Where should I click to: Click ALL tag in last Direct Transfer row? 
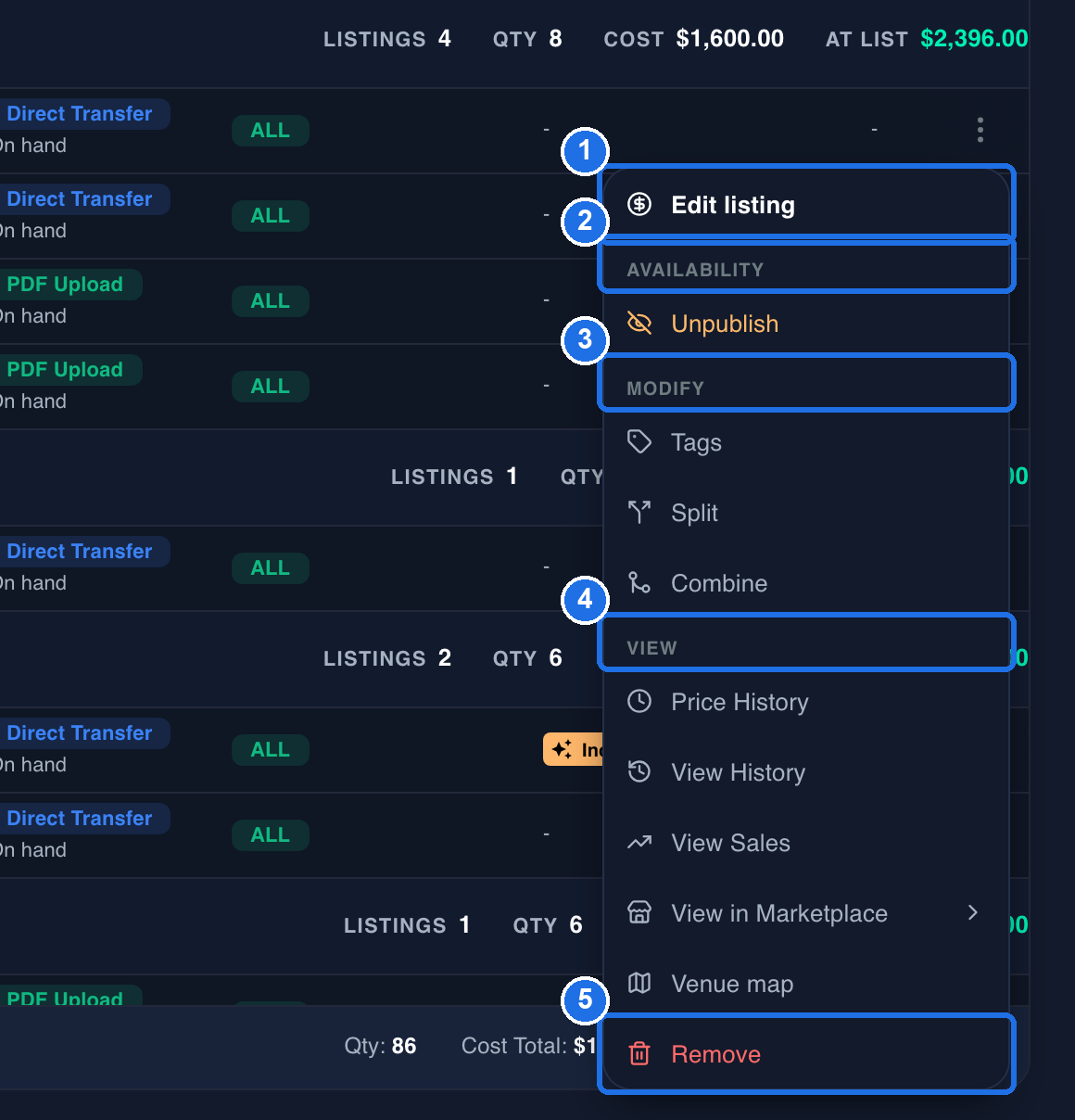click(270, 834)
